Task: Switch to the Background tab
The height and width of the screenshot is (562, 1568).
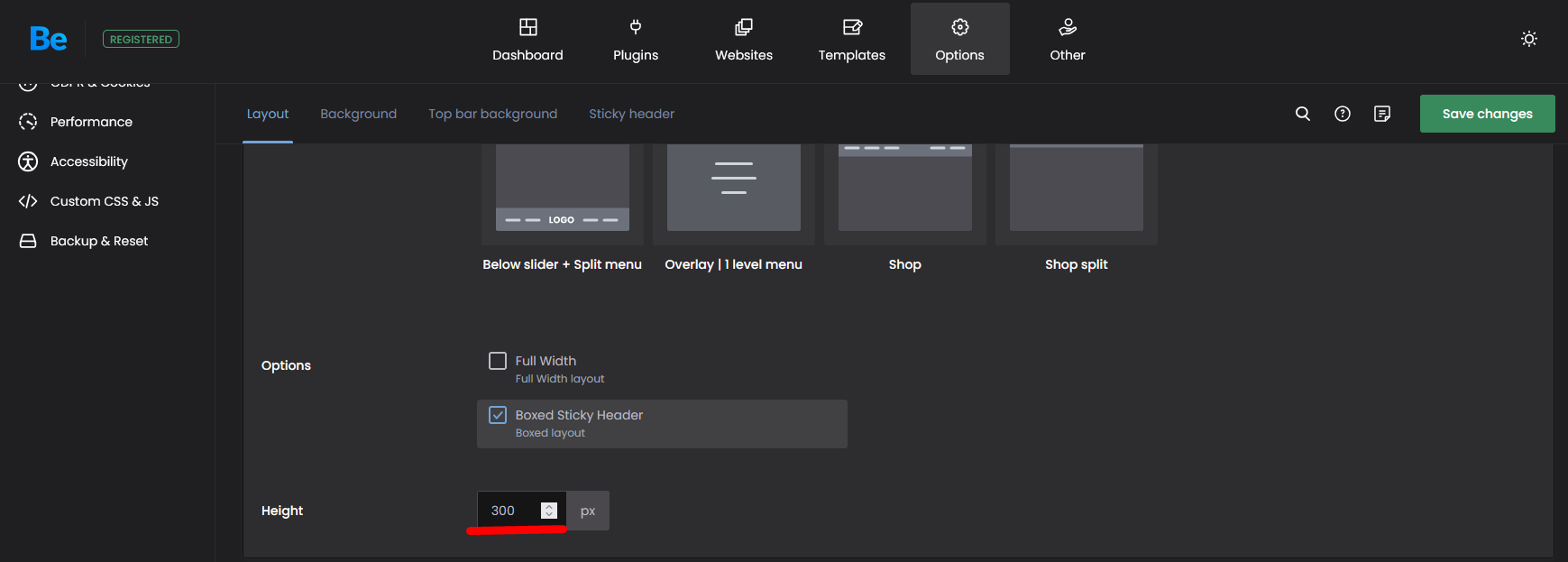Action: point(358,114)
